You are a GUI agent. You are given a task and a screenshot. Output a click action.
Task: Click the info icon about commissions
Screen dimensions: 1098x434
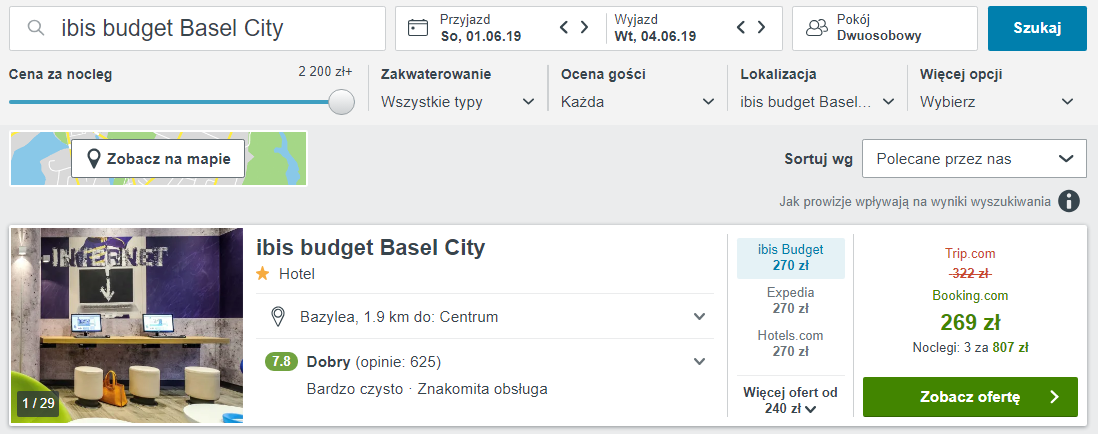tap(1069, 201)
